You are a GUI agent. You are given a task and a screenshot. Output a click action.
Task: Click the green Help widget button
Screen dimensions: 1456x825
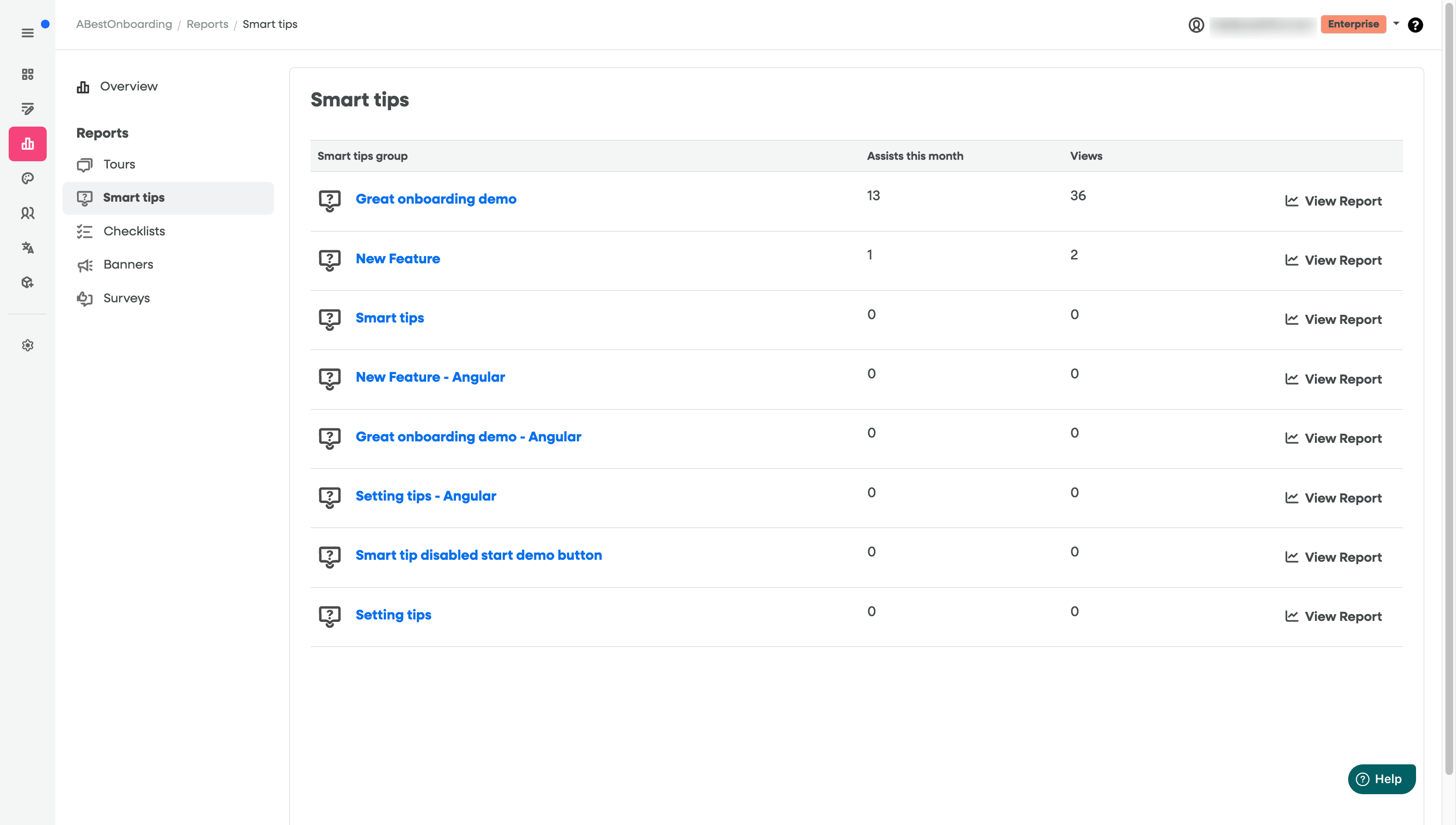tap(1380, 779)
